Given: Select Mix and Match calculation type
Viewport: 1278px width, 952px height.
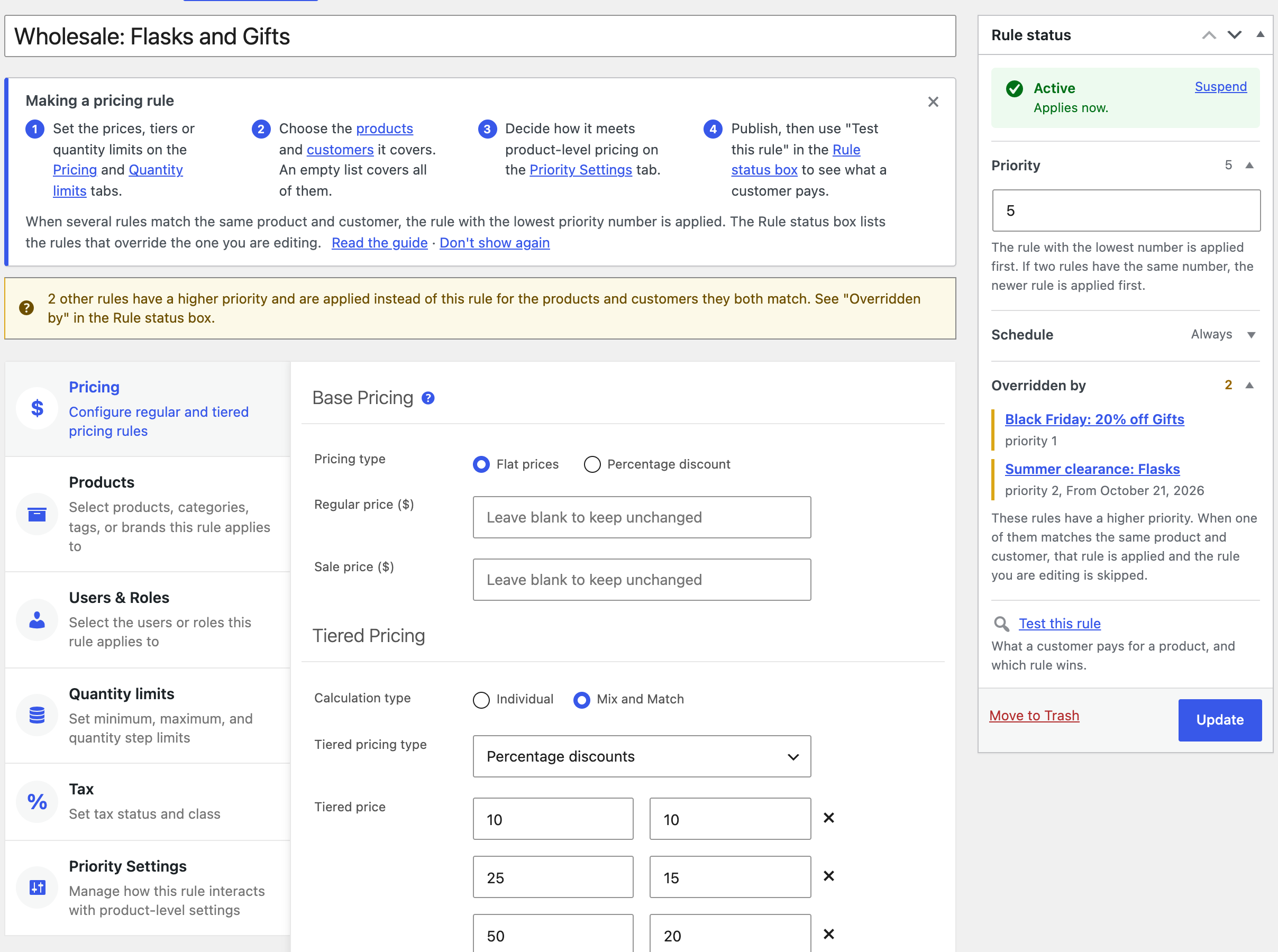Looking at the screenshot, I should pyautogui.click(x=581, y=700).
